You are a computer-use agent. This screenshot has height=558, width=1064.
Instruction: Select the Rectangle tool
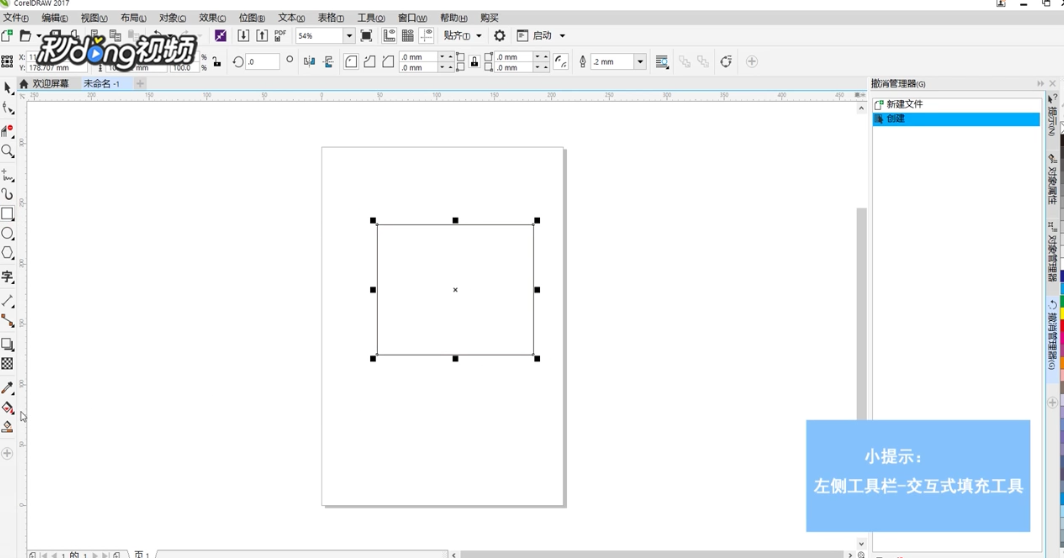tap(7, 214)
